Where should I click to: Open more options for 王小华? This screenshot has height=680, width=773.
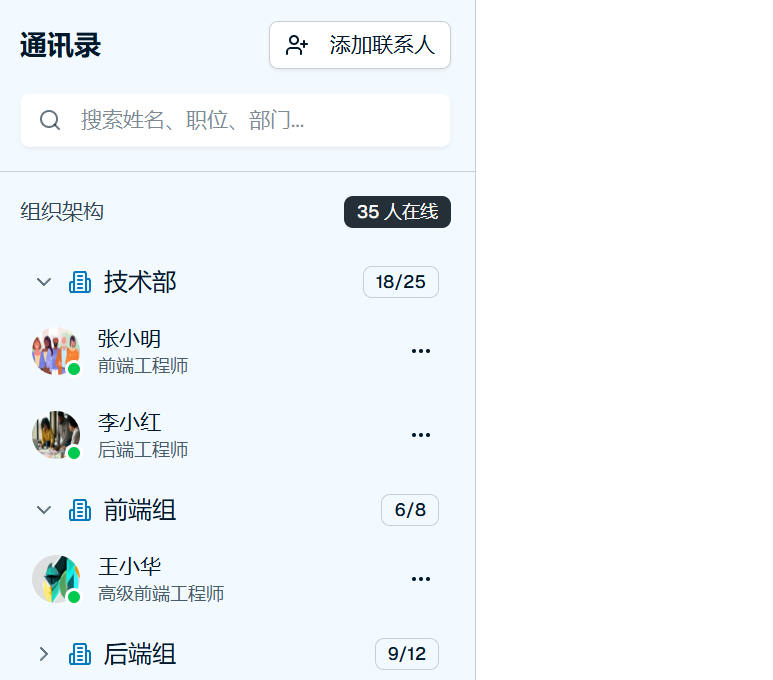pyautogui.click(x=421, y=579)
